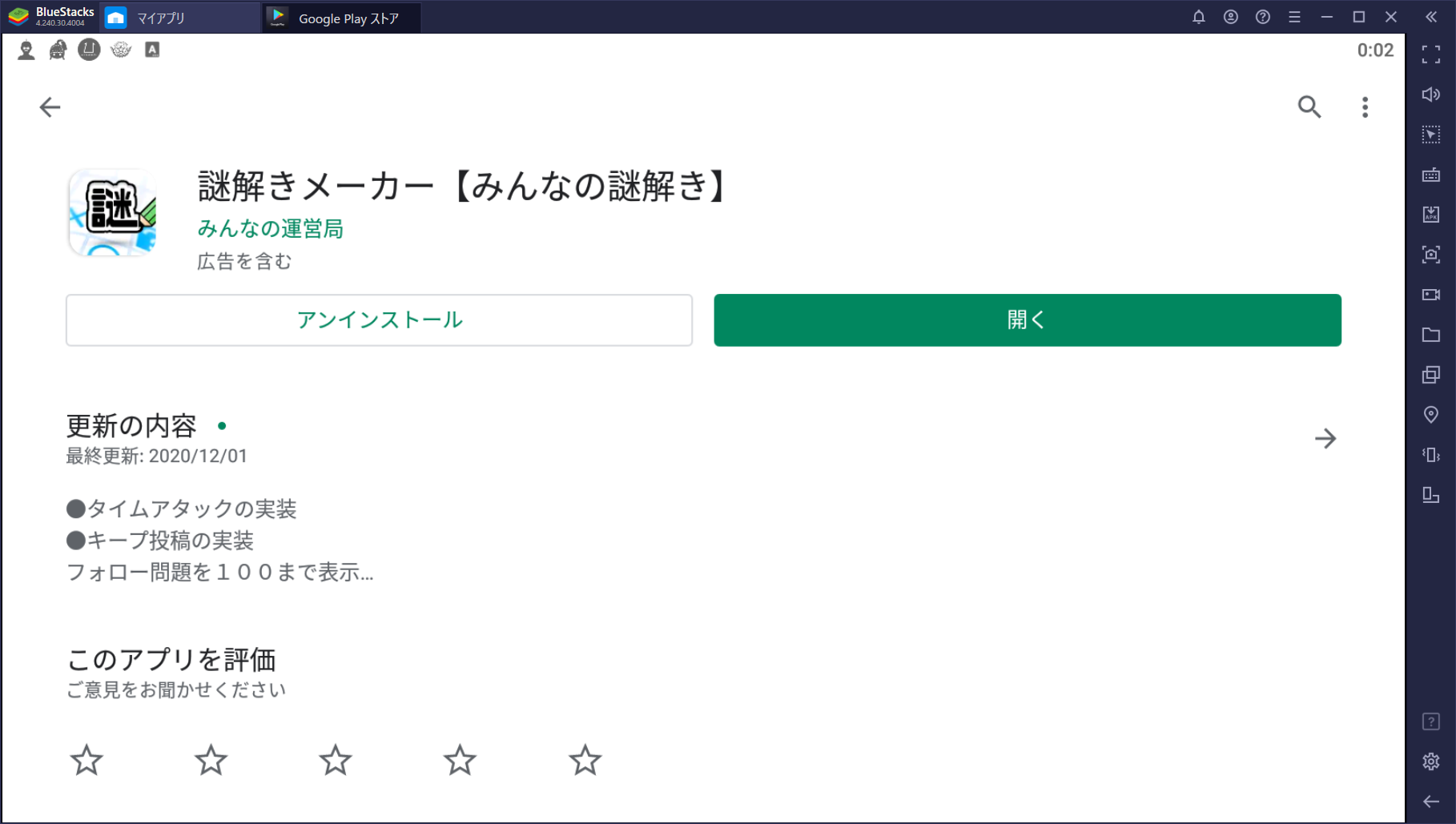Rate the app four stars
This screenshot has height=824, width=1456.
pyautogui.click(x=461, y=760)
